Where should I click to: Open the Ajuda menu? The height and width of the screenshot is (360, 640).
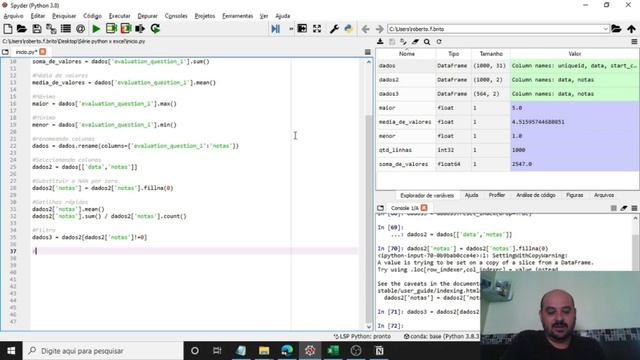pyautogui.click(x=282, y=16)
